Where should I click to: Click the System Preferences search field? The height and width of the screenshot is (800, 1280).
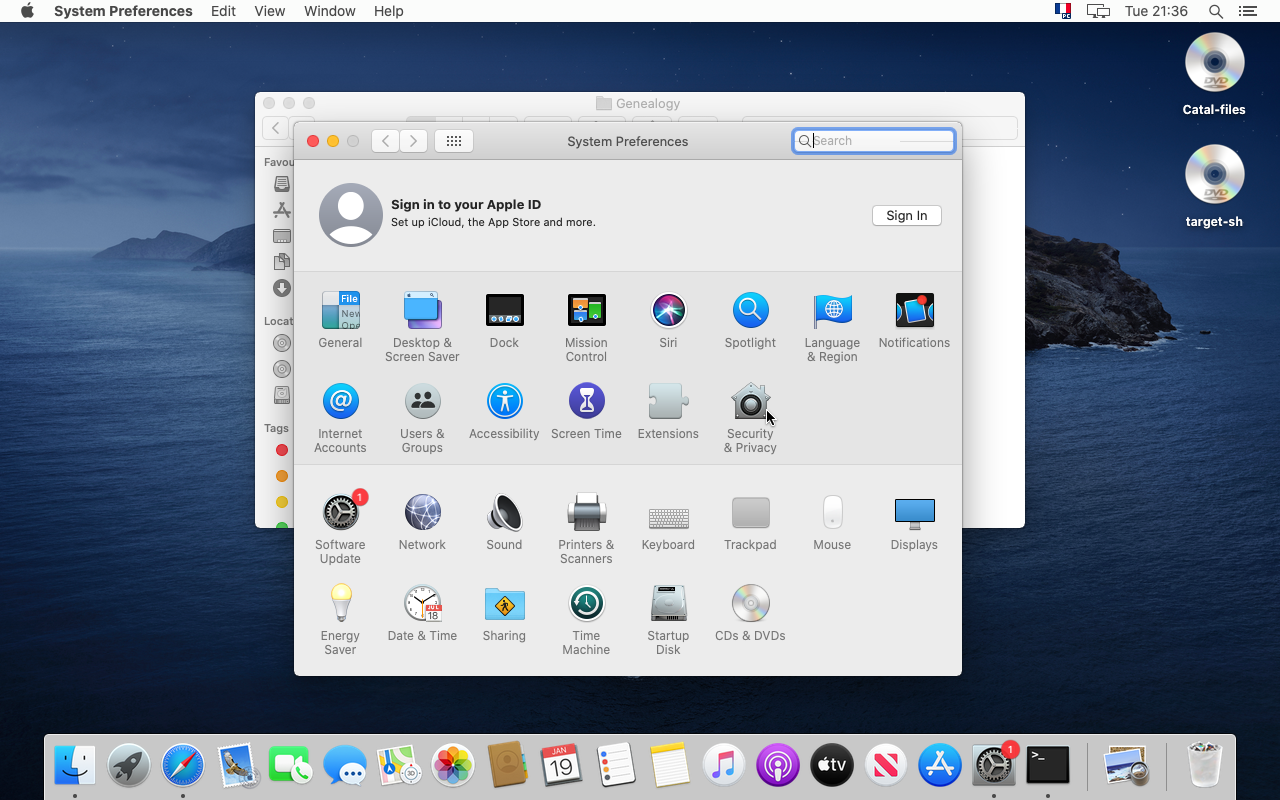tap(874, 141)
